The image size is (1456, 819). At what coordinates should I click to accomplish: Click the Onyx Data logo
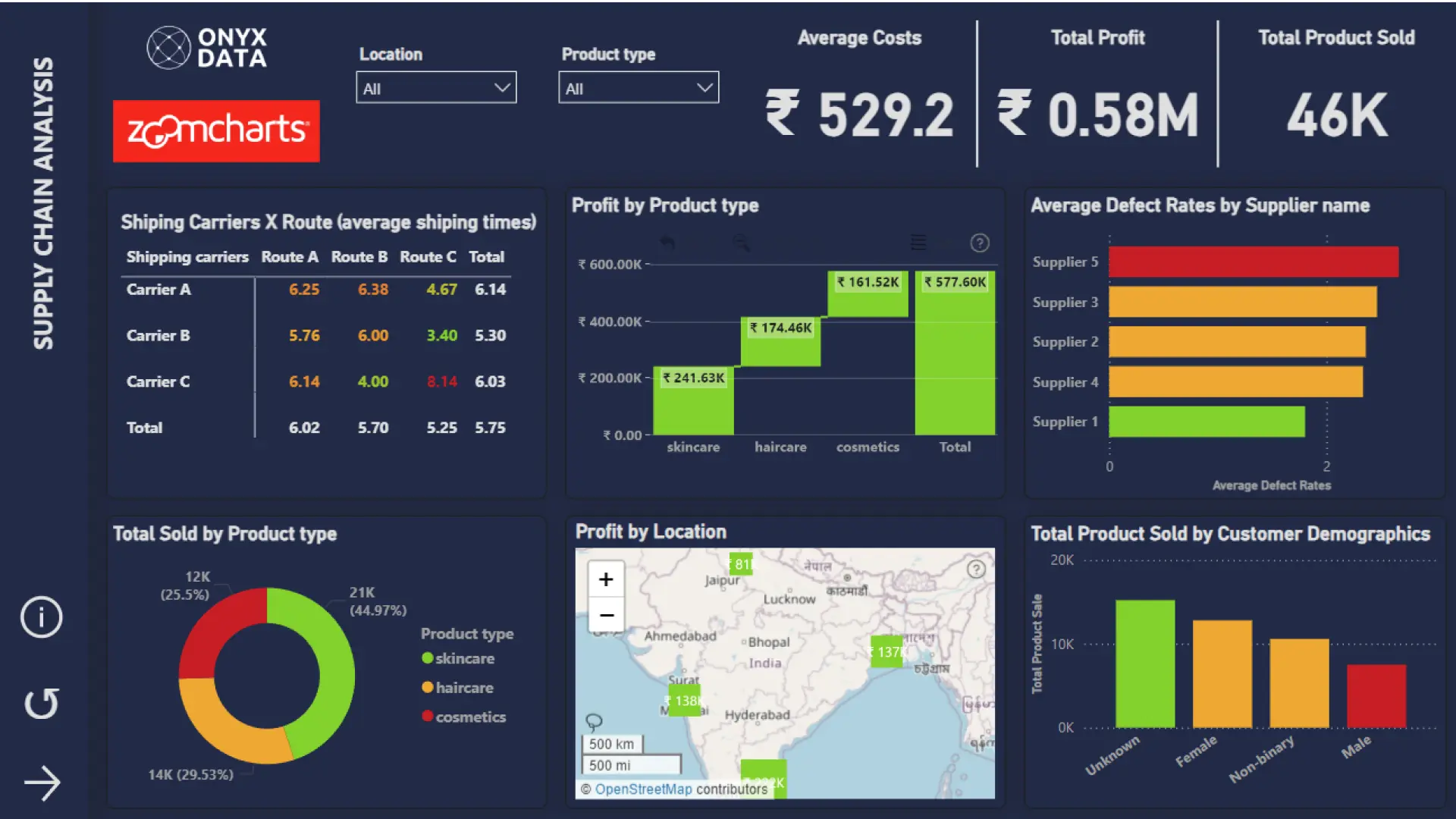[206, 48]
